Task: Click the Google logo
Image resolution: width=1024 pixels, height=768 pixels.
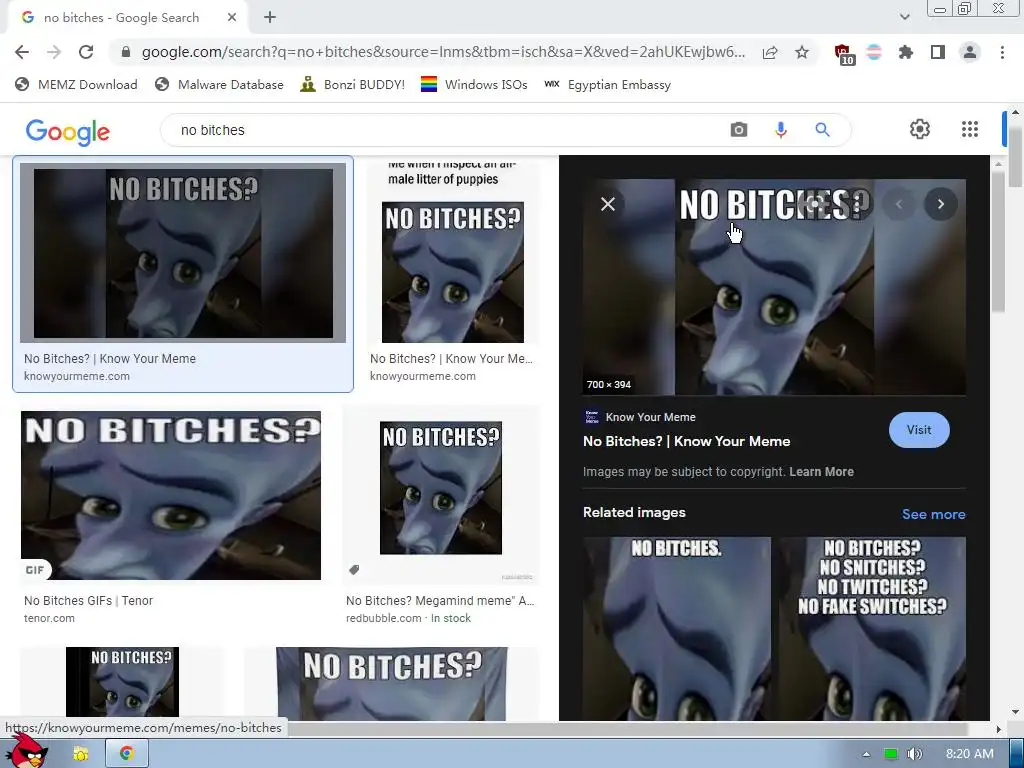Action: click(x=68, y=131)
